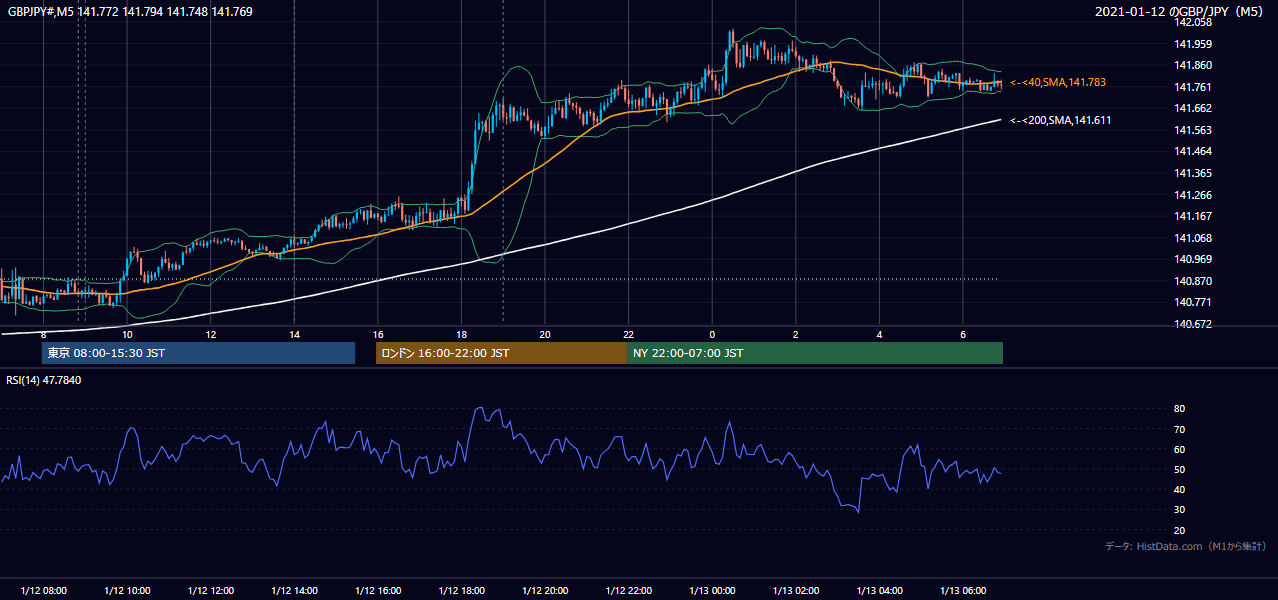Viewport: 1278px width, 600px height.
Task: Click price level 141.662 on the axis
Action: pyautogui.click(x=1193, y=108)
